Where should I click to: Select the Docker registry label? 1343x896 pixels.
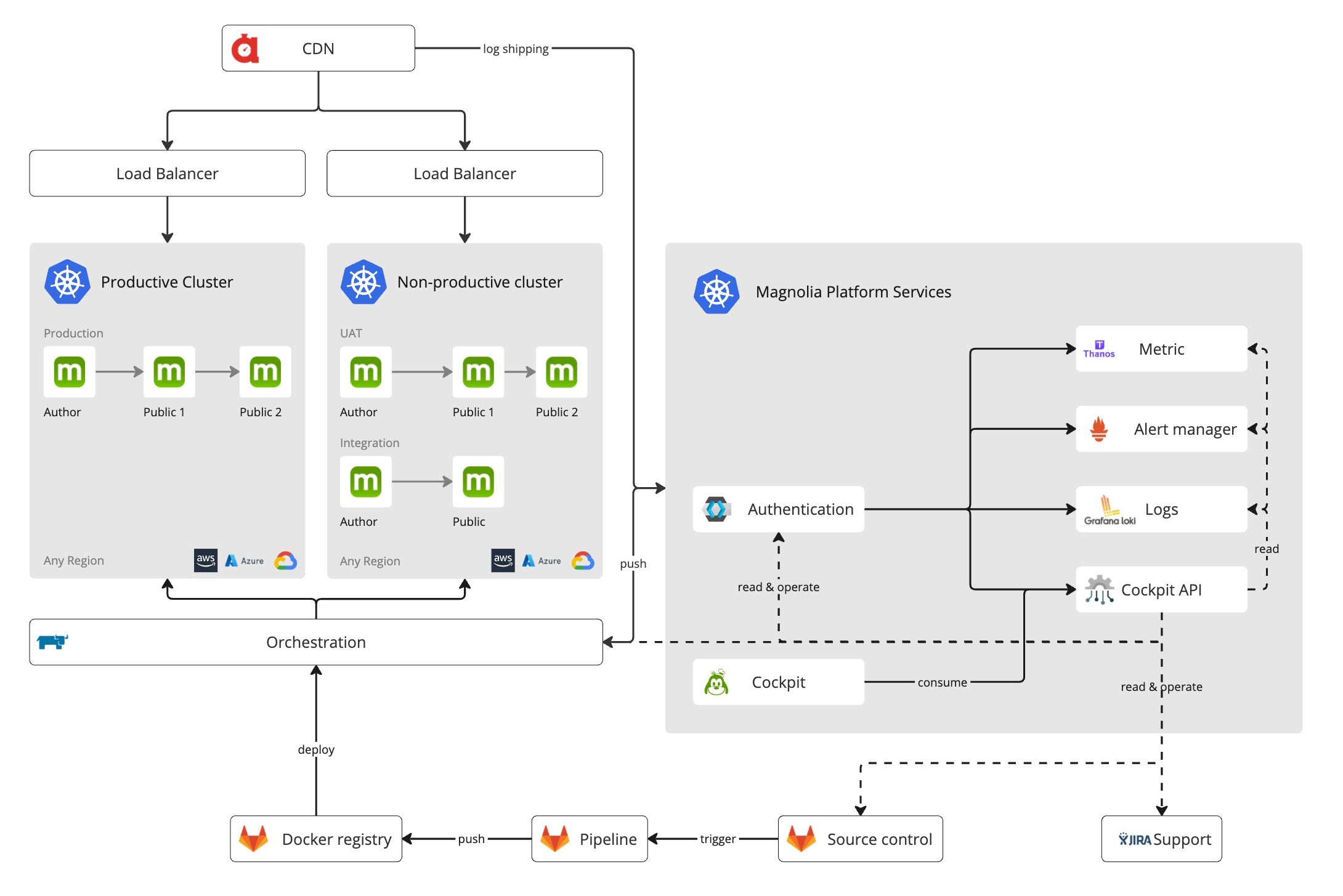336,839
